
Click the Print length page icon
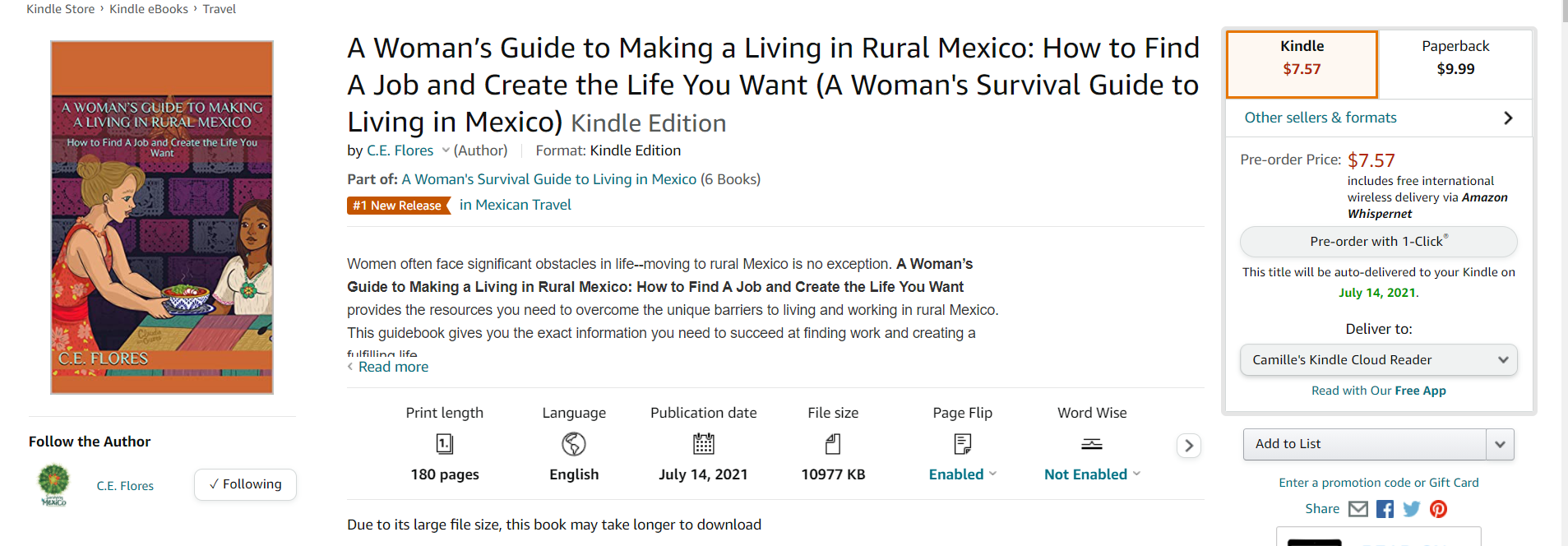tap(445, 444)
